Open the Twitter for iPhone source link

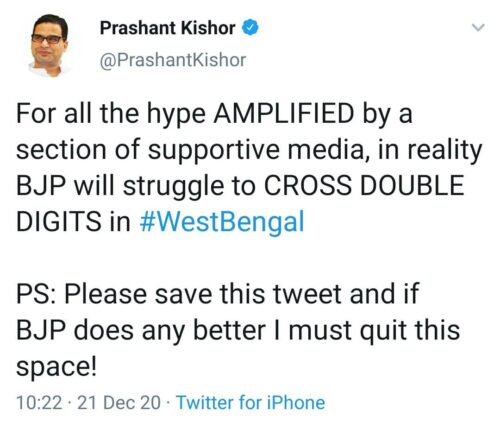point(250,402)
